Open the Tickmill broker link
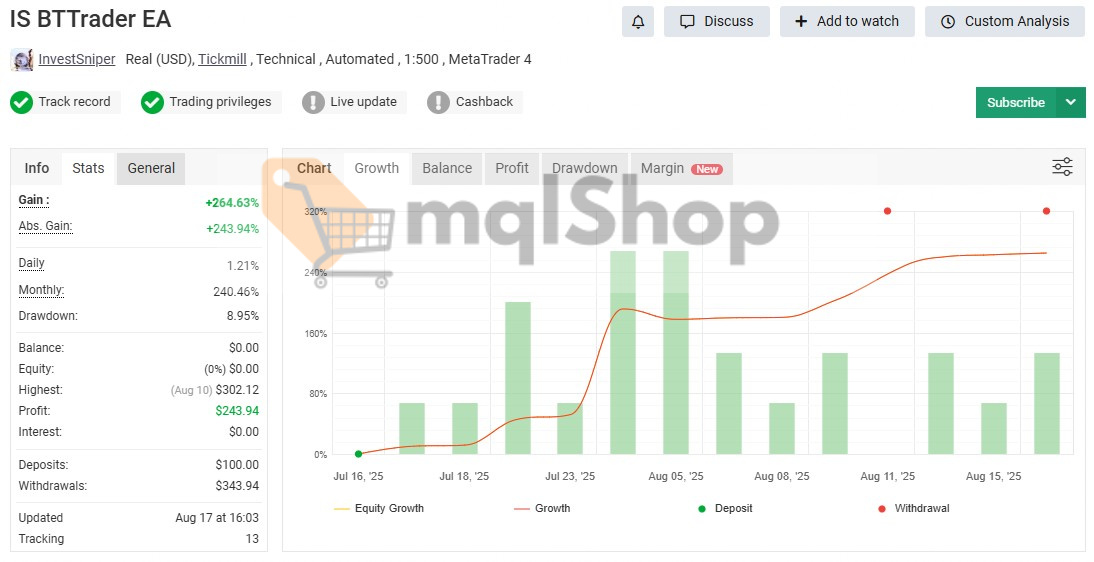 click(223, 59)
